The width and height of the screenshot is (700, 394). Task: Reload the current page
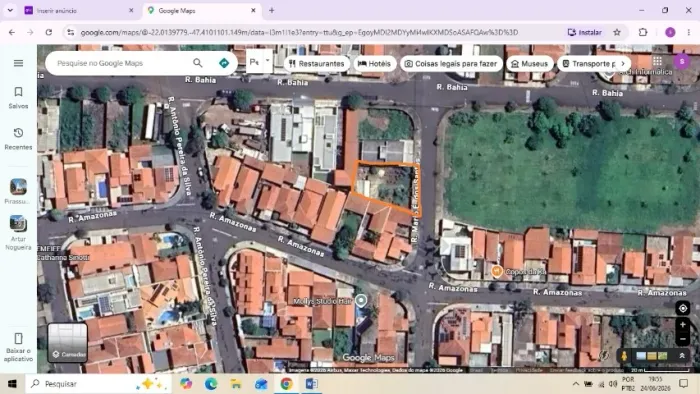49,32
